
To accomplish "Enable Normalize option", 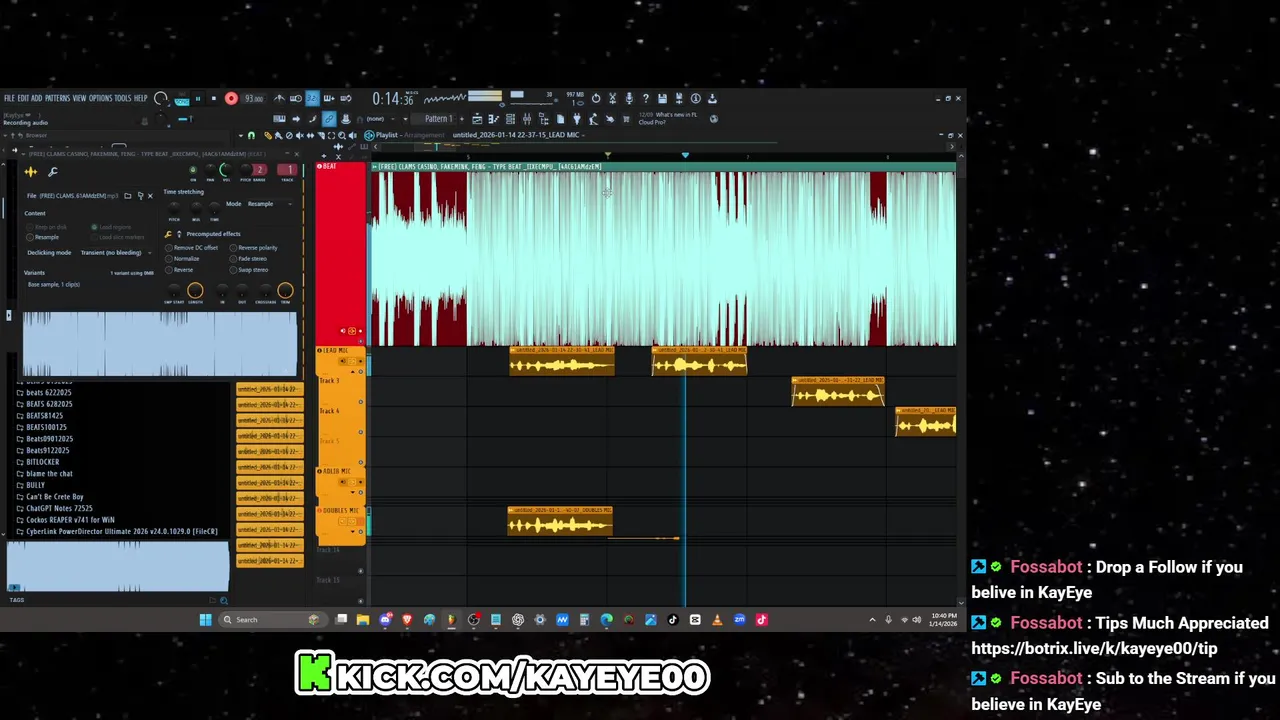I will pos(183,259).
